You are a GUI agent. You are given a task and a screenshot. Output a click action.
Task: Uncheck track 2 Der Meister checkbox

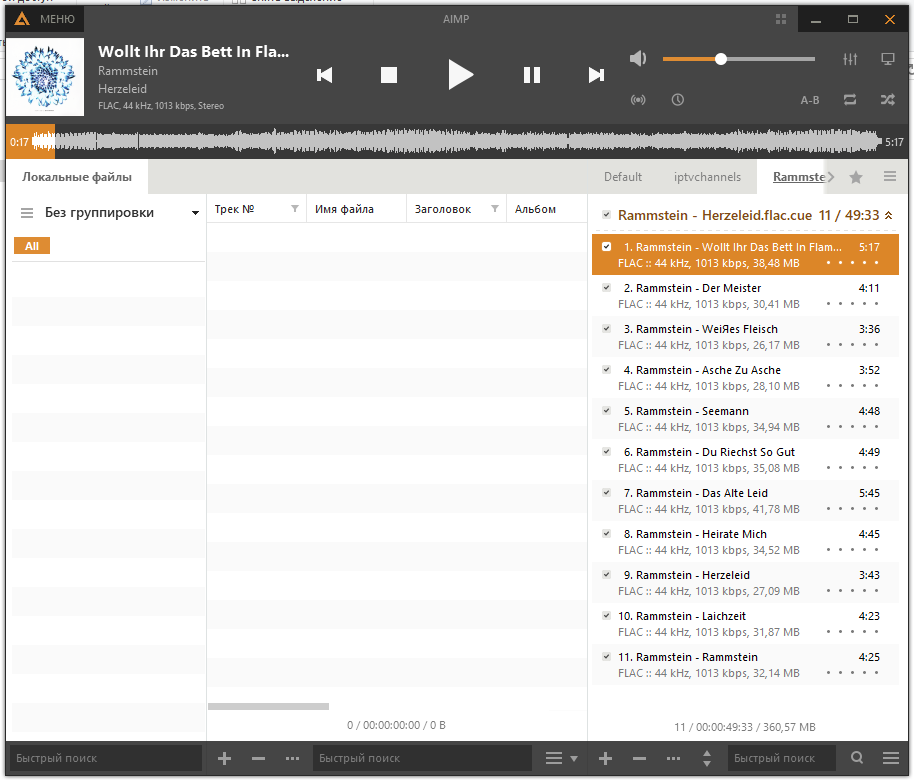click(606, 288)
